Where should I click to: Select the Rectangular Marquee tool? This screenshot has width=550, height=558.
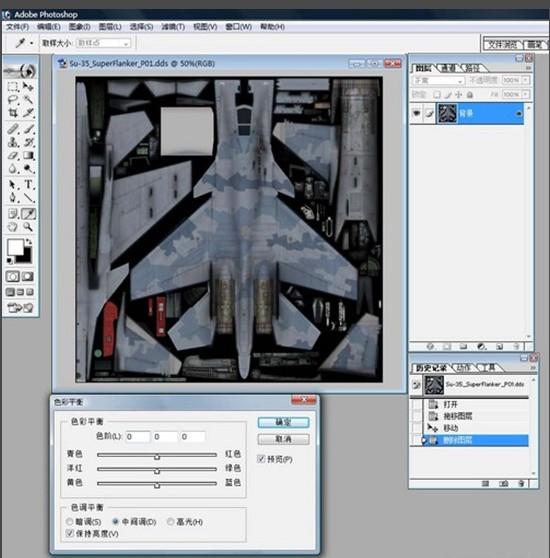tap(13, 86)
